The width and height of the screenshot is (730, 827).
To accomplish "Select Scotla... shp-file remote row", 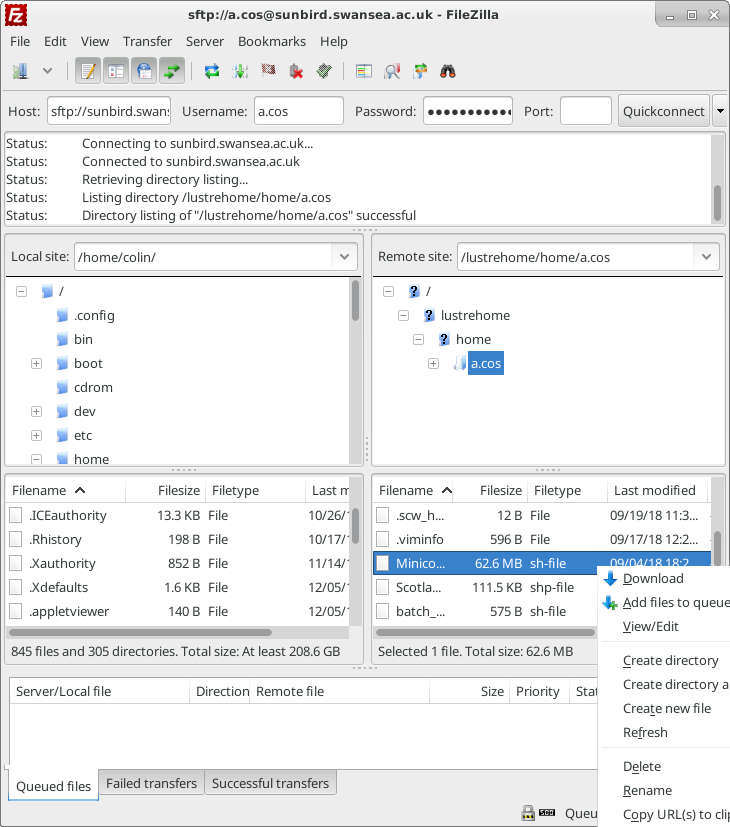I will [485, 587].
